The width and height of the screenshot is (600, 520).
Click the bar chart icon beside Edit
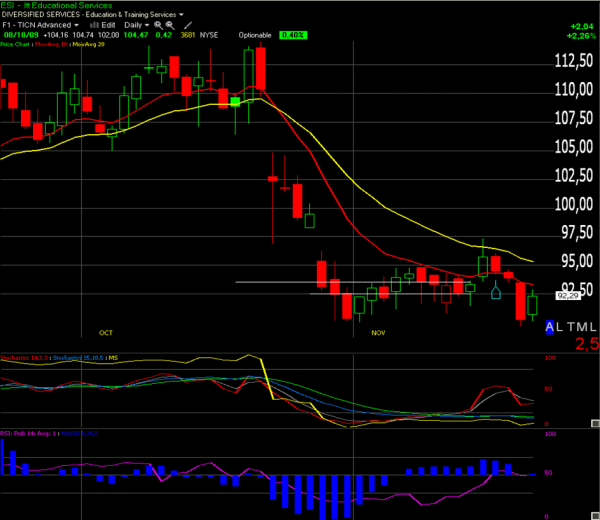[x=94, y=25]
